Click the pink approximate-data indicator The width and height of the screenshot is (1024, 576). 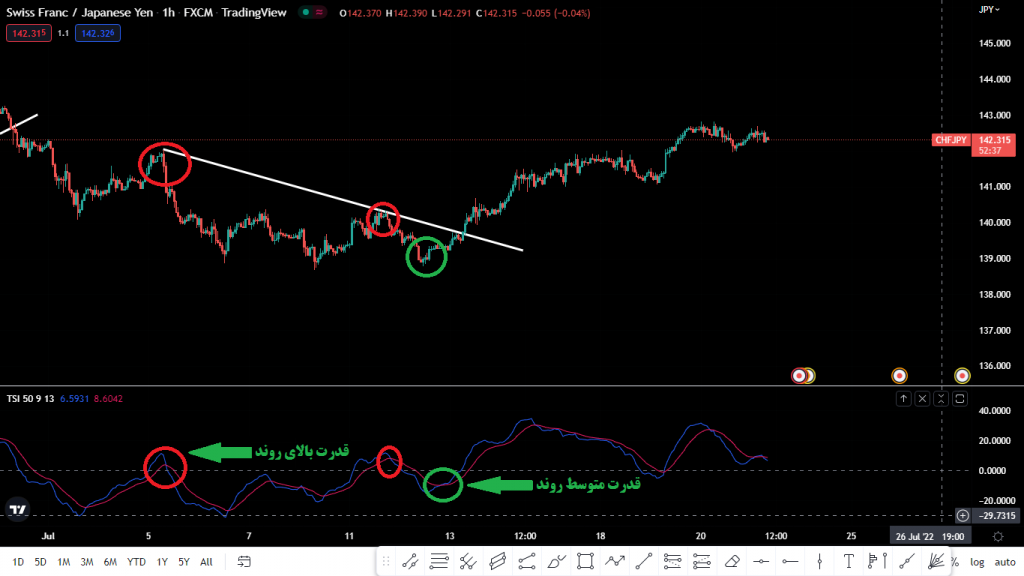[x=319, y=12]
